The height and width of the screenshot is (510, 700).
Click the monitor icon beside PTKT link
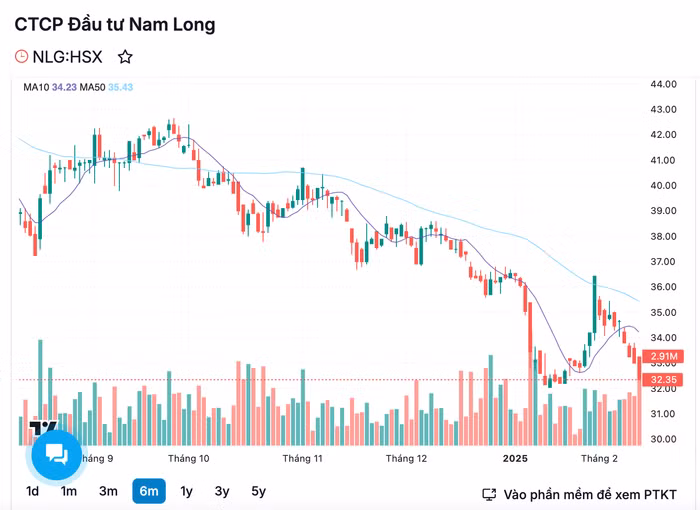(489, 494)
